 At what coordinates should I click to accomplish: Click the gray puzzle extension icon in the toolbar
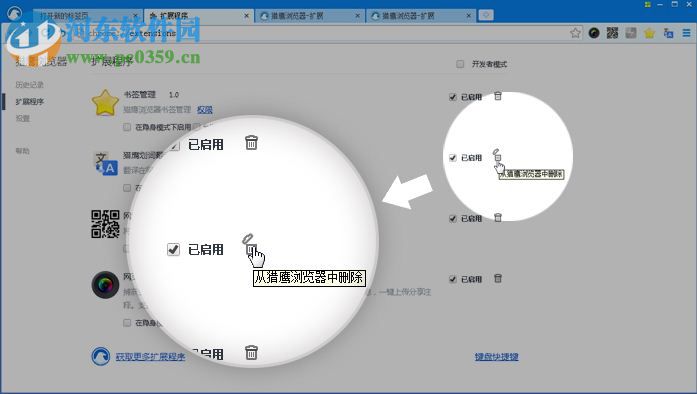tap(631, 33)
